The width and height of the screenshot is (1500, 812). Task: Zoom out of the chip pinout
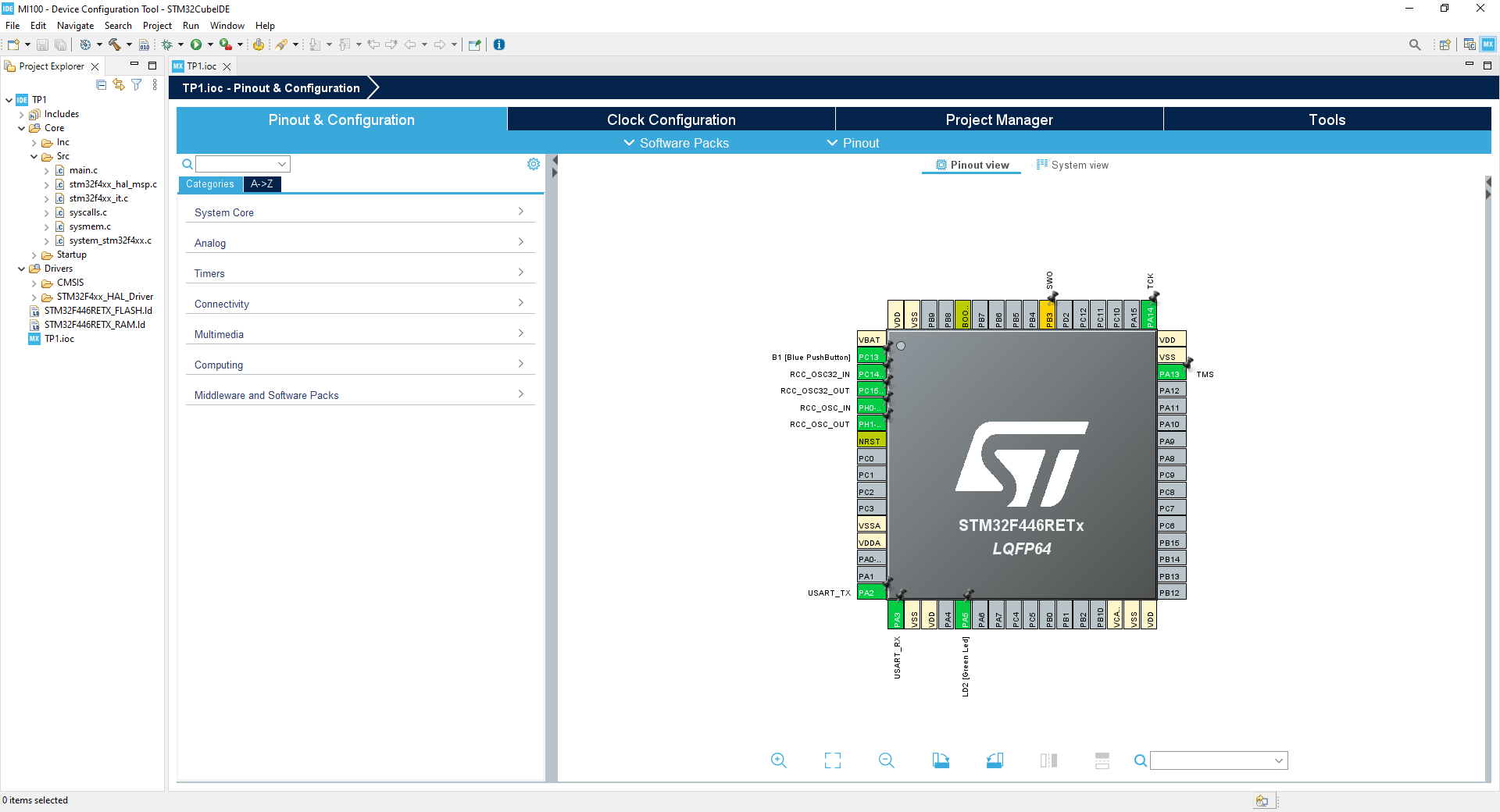pyautogui.click(x=887, y=760)
